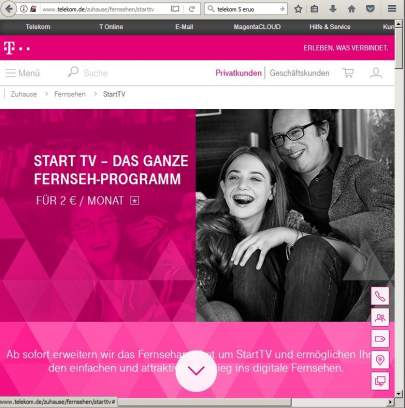Open the community people icon in sidebar
Image resolution: width=405 pixels, height=408 pixels.
click(x=380, y=317)
